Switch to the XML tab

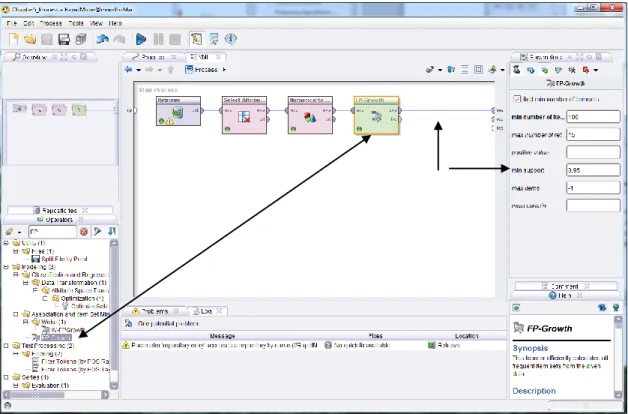coord(205,57)
